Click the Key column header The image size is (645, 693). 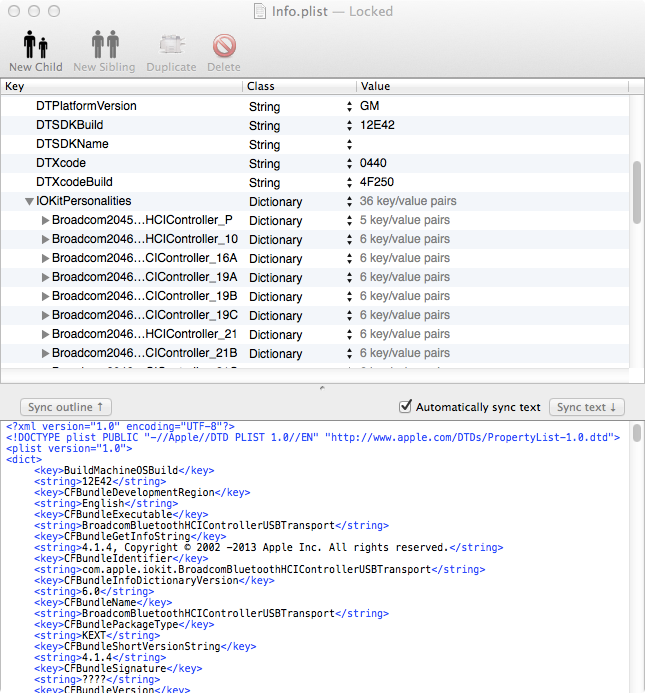coord(122,86)
